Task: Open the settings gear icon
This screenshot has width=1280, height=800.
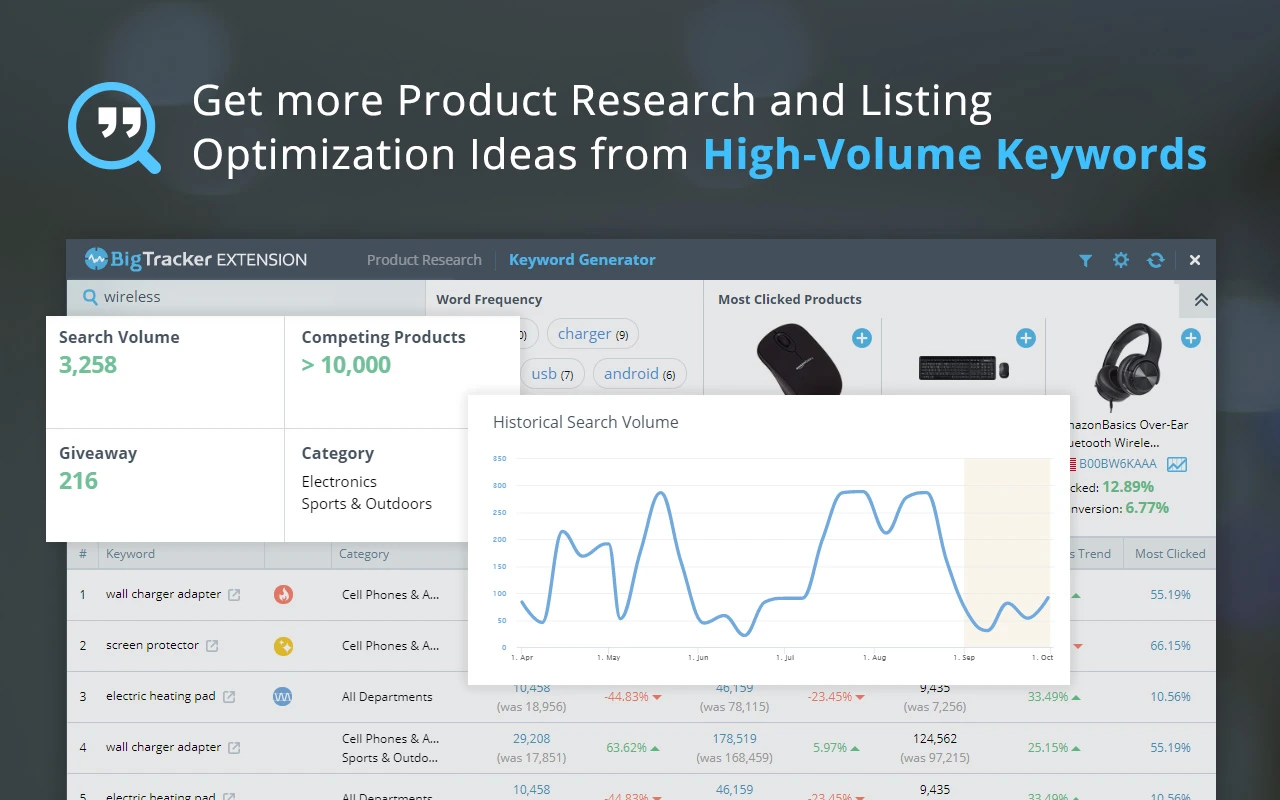Action: (x=1121, y=260)
